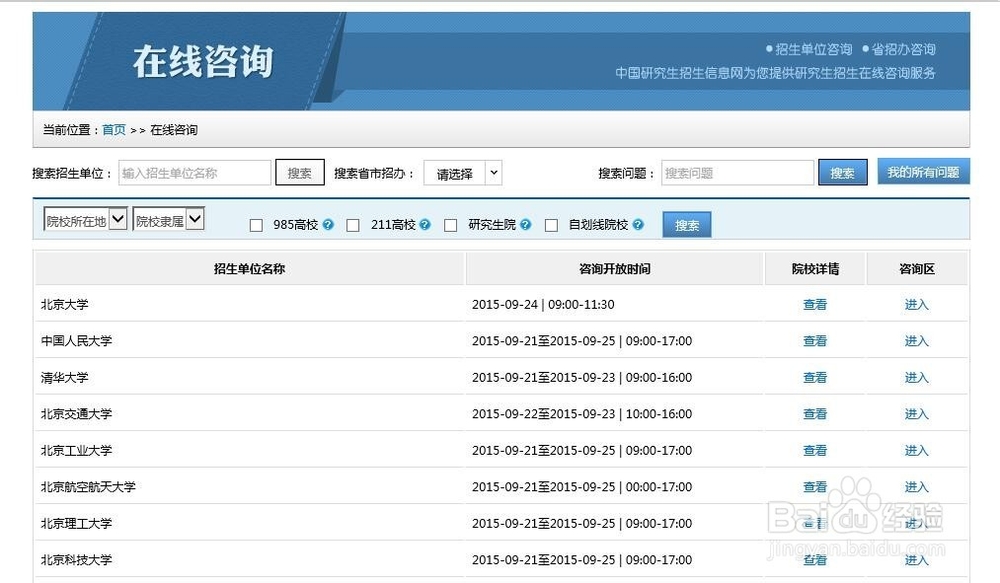
Task: Click the blue 搜索 button for 搜索问题
Action: click(842, 173)
